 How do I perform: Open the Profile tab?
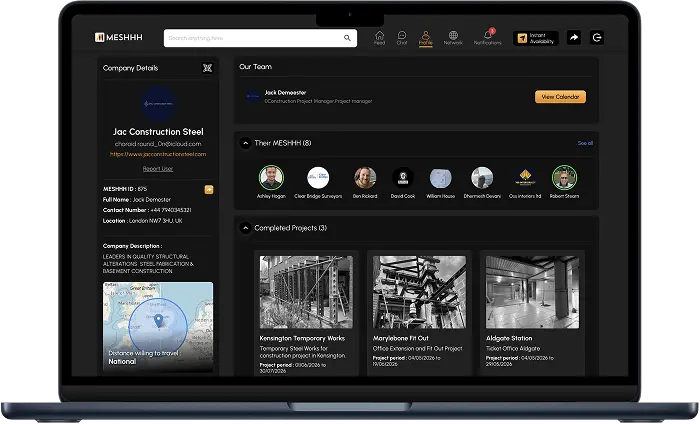[x=425, y=38]
